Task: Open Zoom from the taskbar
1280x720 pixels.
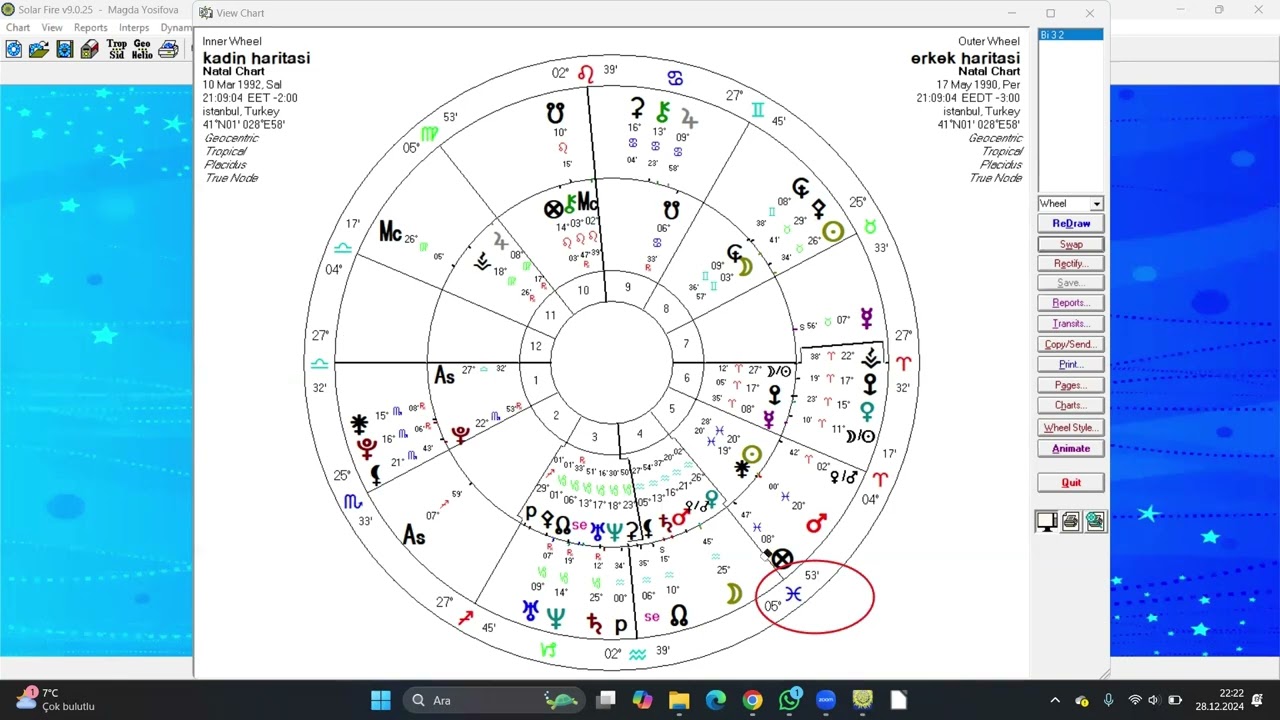Action: [825, 700]
